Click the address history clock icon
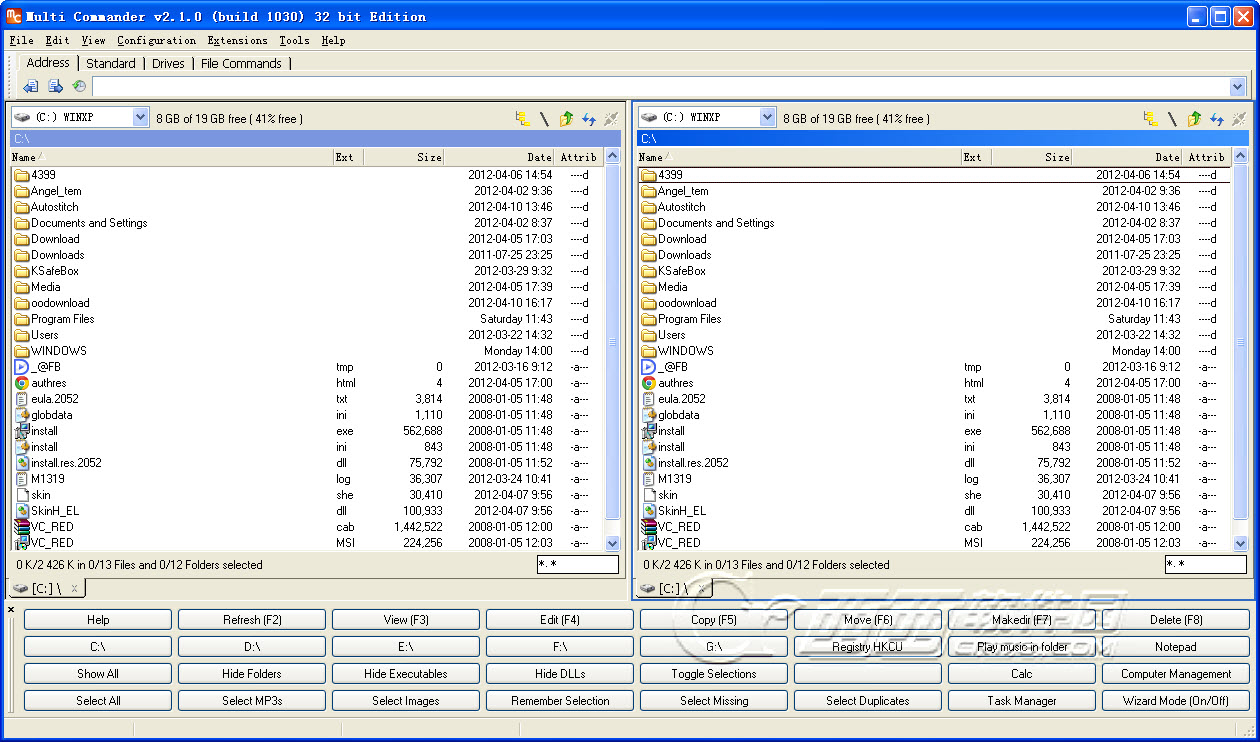The image size is (1260, 742). click(79, 87)
